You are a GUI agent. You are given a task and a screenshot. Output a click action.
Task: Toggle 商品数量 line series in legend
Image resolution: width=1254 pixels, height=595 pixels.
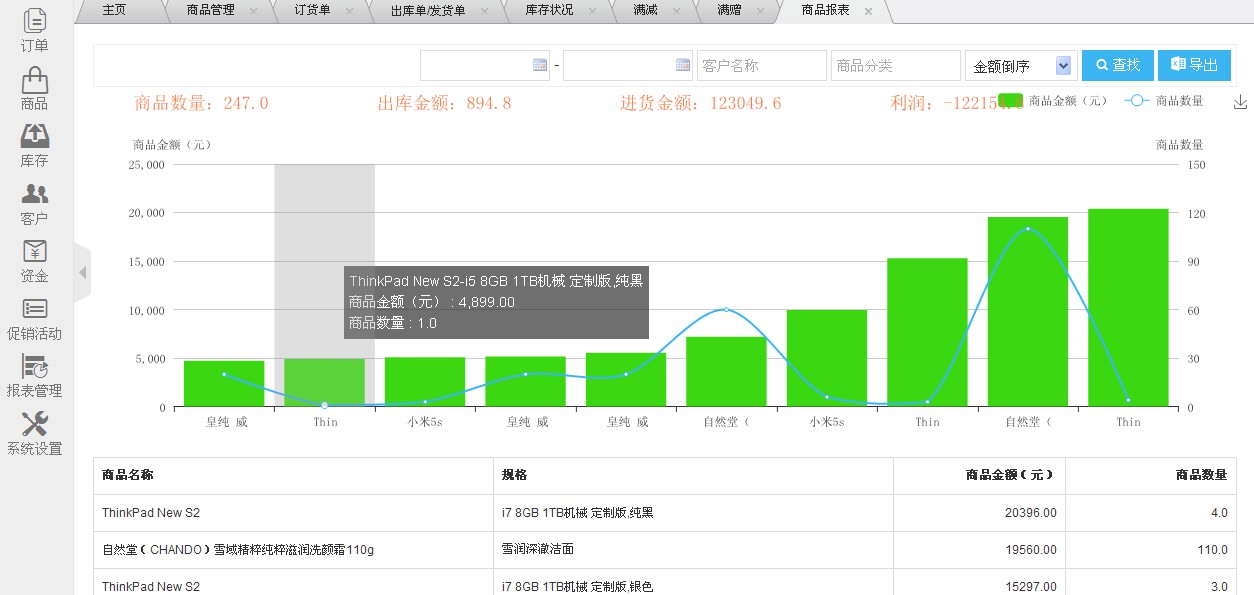(x=1163, y=101)
